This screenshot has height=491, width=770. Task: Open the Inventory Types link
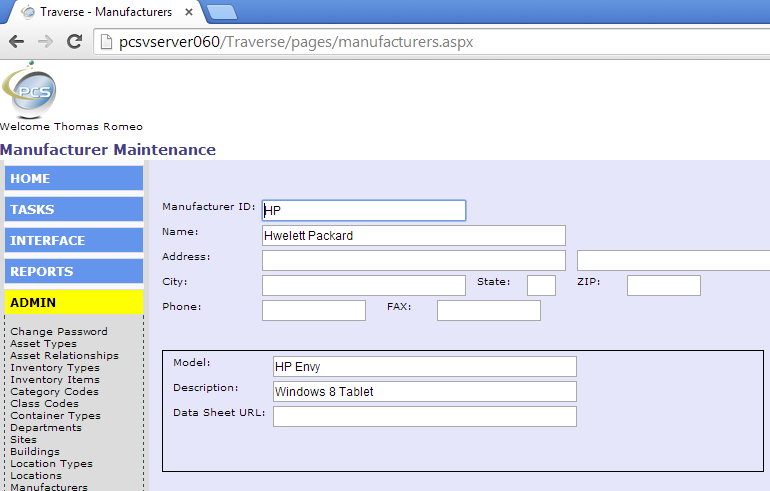(55, 368)
